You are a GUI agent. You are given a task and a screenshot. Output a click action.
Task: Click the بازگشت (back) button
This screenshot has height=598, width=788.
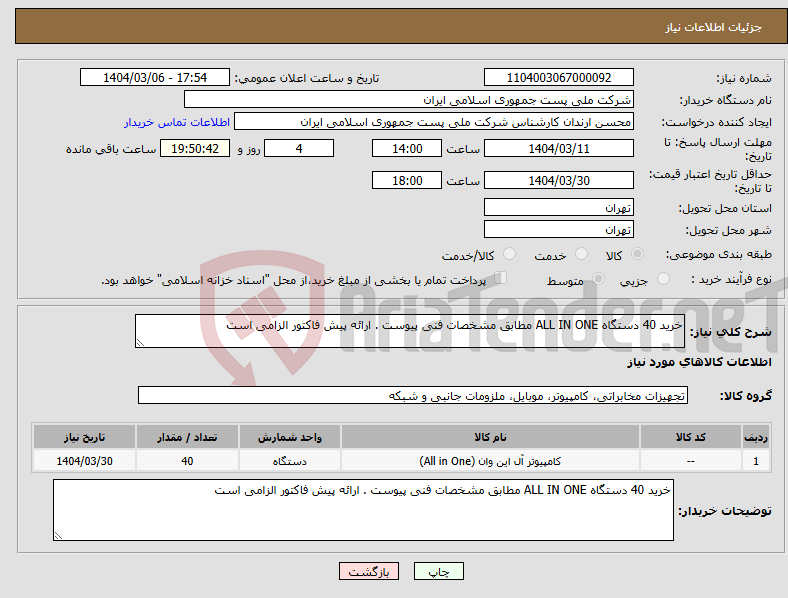pyautogui.click(x=369, y=571)
